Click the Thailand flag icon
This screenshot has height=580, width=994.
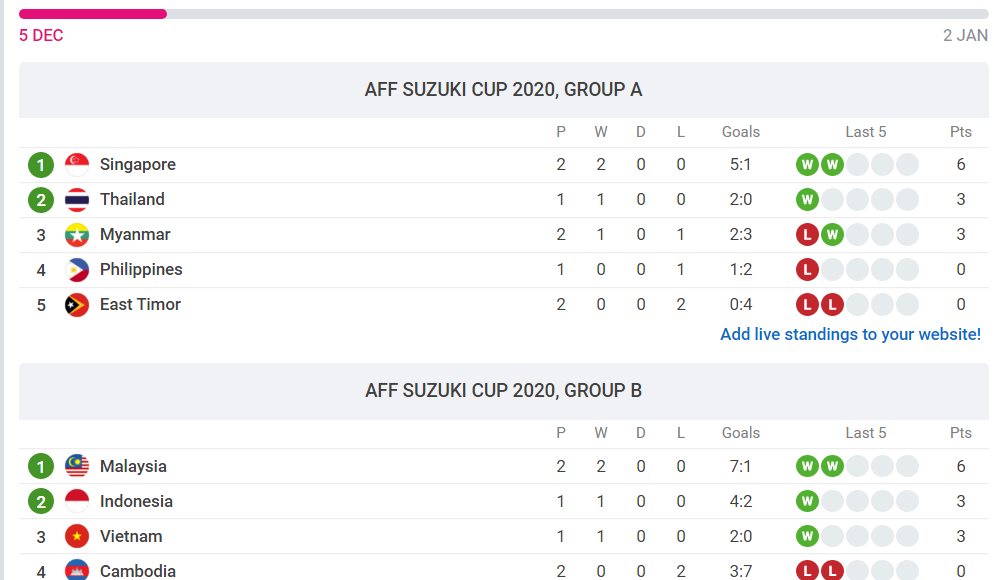77,200
